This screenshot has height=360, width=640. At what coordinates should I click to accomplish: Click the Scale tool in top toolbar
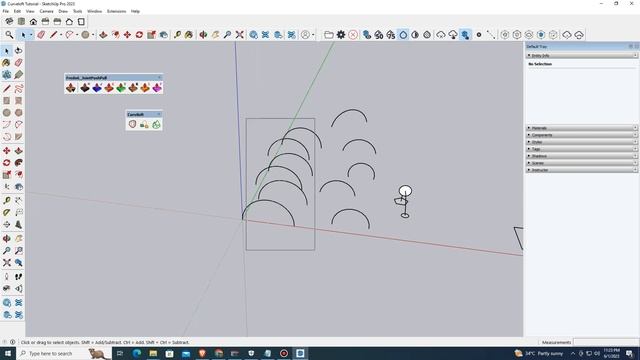pos(151,35)
